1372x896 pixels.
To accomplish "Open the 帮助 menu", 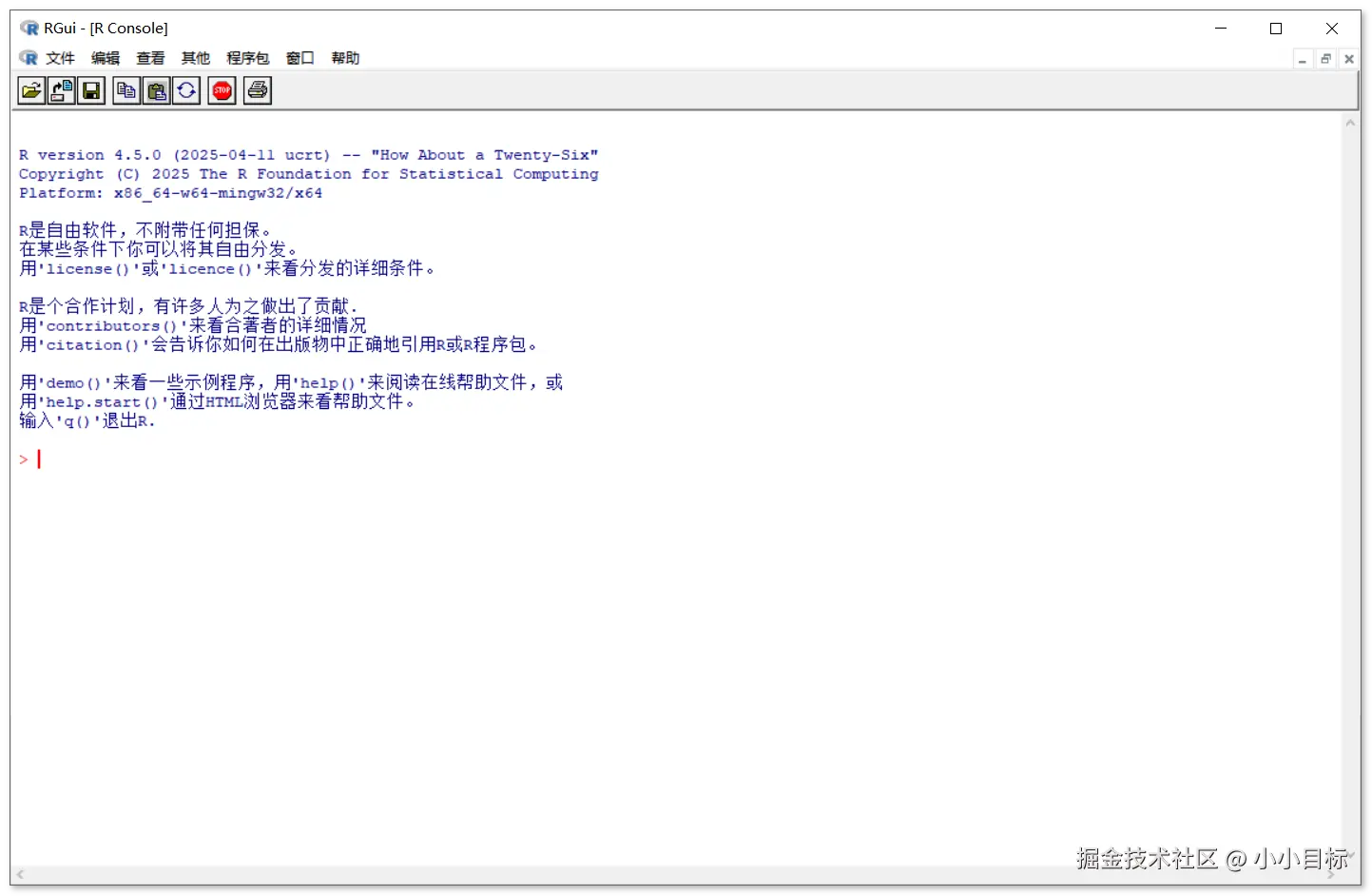I will coord(345,58).
